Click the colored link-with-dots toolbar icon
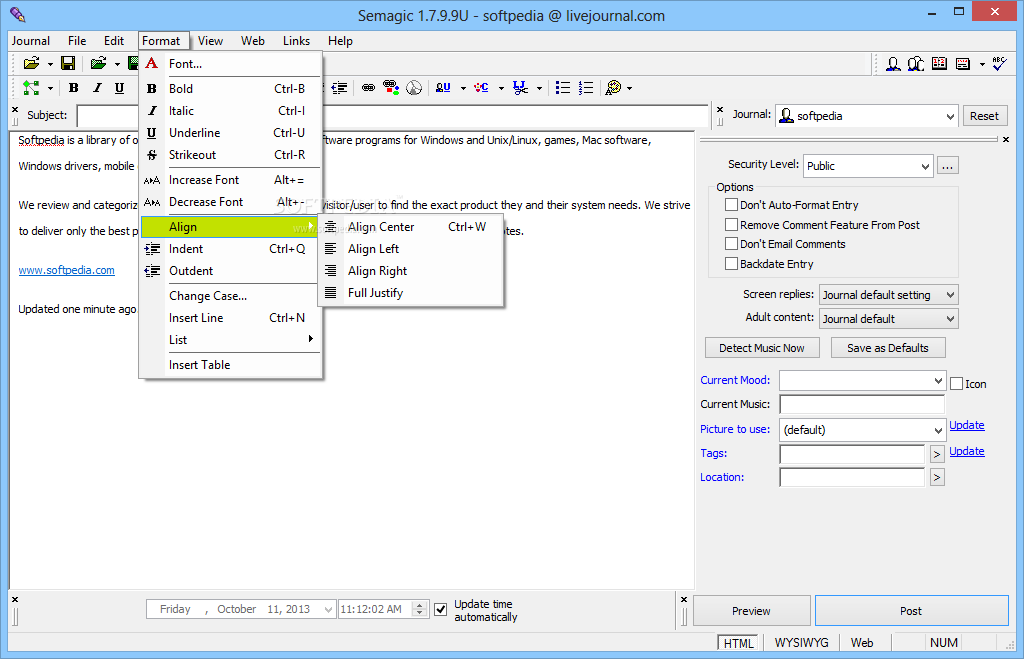The image size is (1024, 659). [391, 88]
